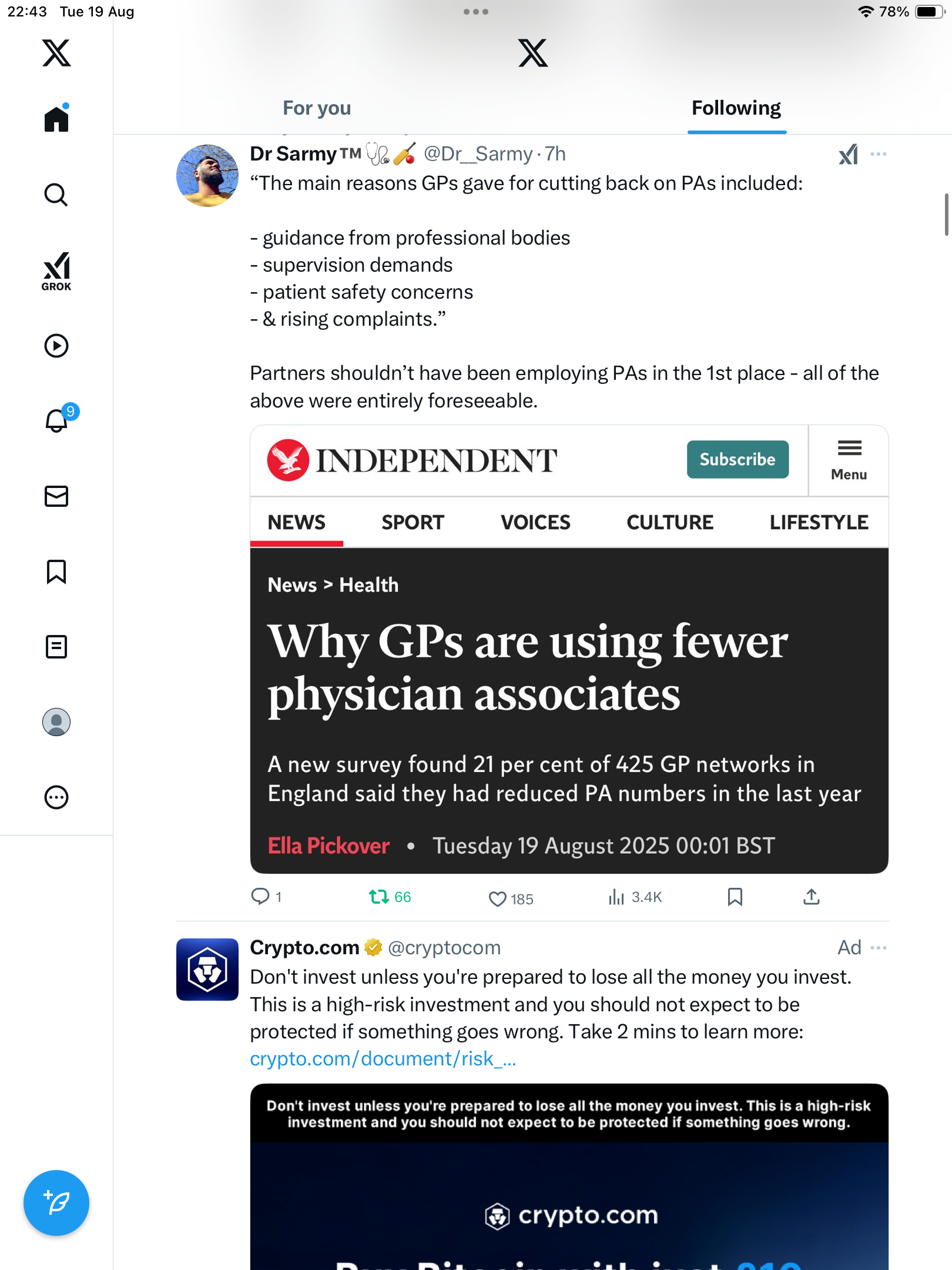
Task: Open the Independent article screenshot image
Action: 569,649
